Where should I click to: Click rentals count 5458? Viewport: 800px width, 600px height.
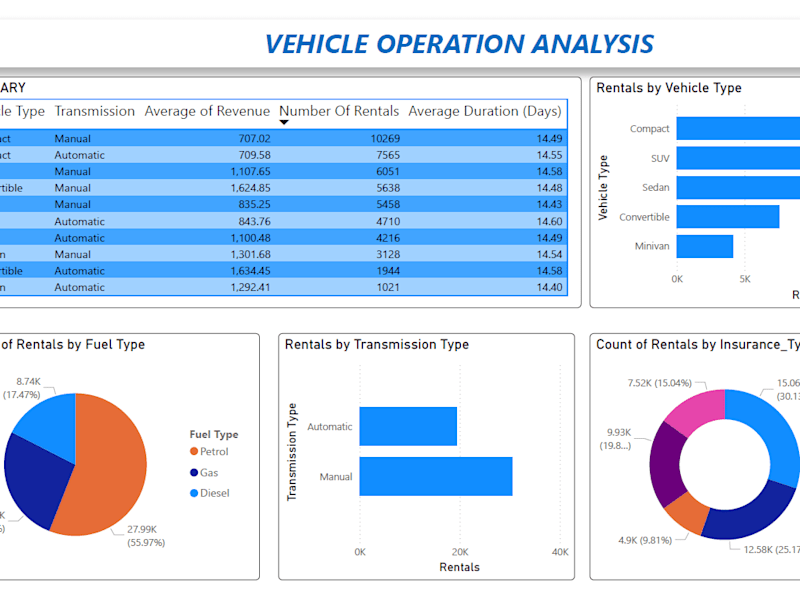coord(388,204)
